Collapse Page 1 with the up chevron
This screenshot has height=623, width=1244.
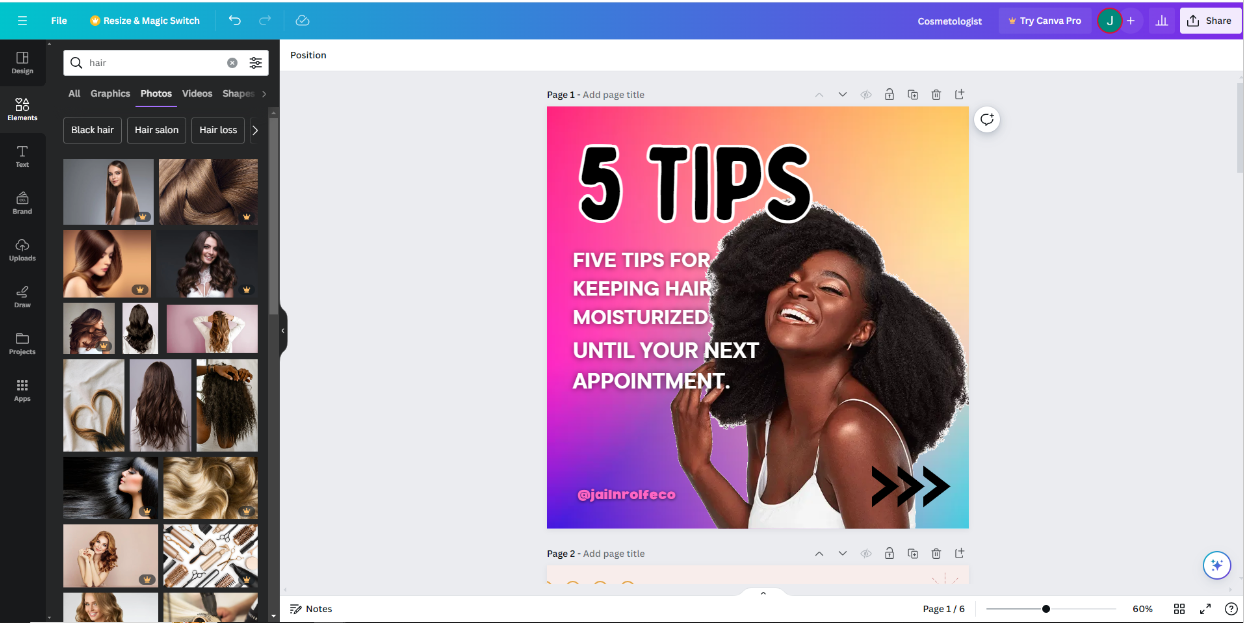[x=819, y=94]
